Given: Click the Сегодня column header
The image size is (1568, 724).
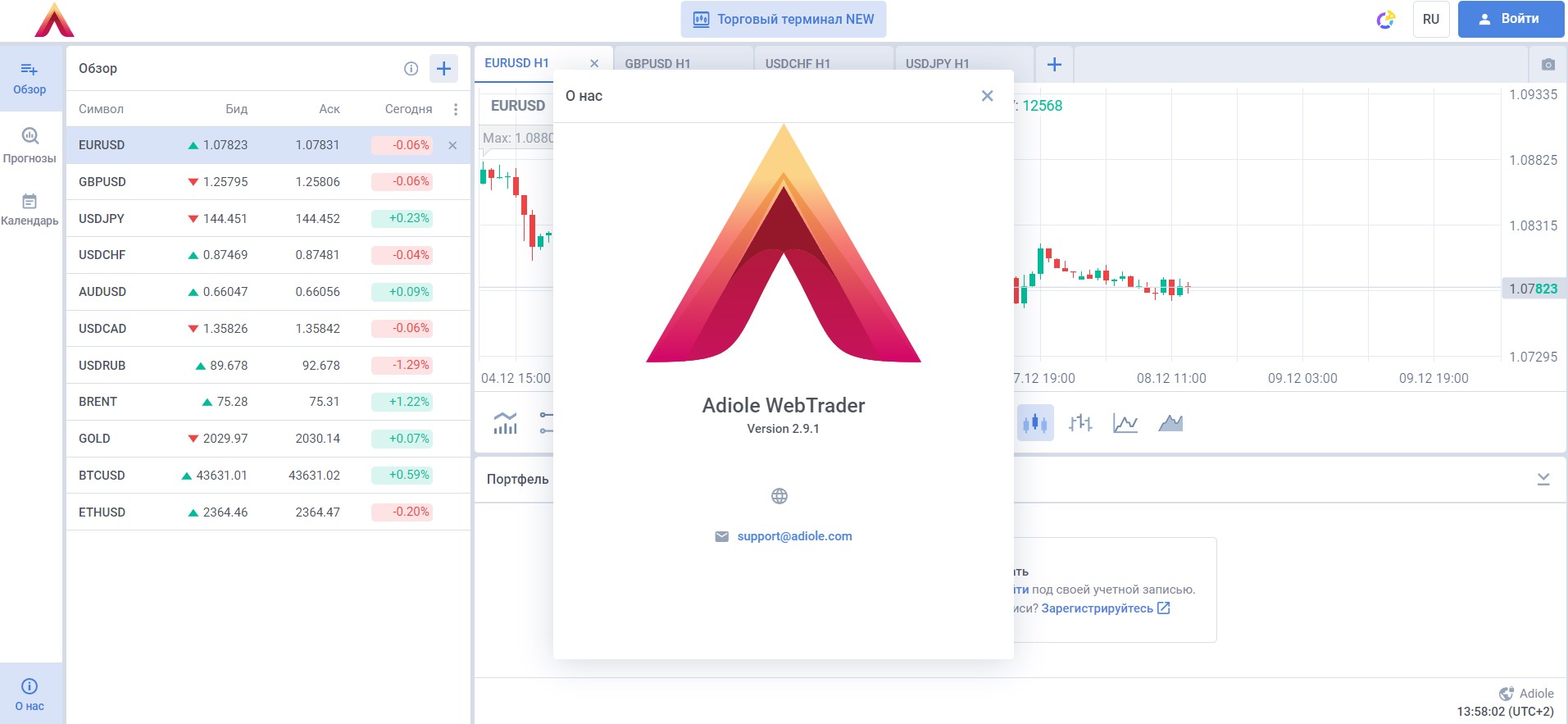Looking at the screenshot, I should (x=408, y=109).
